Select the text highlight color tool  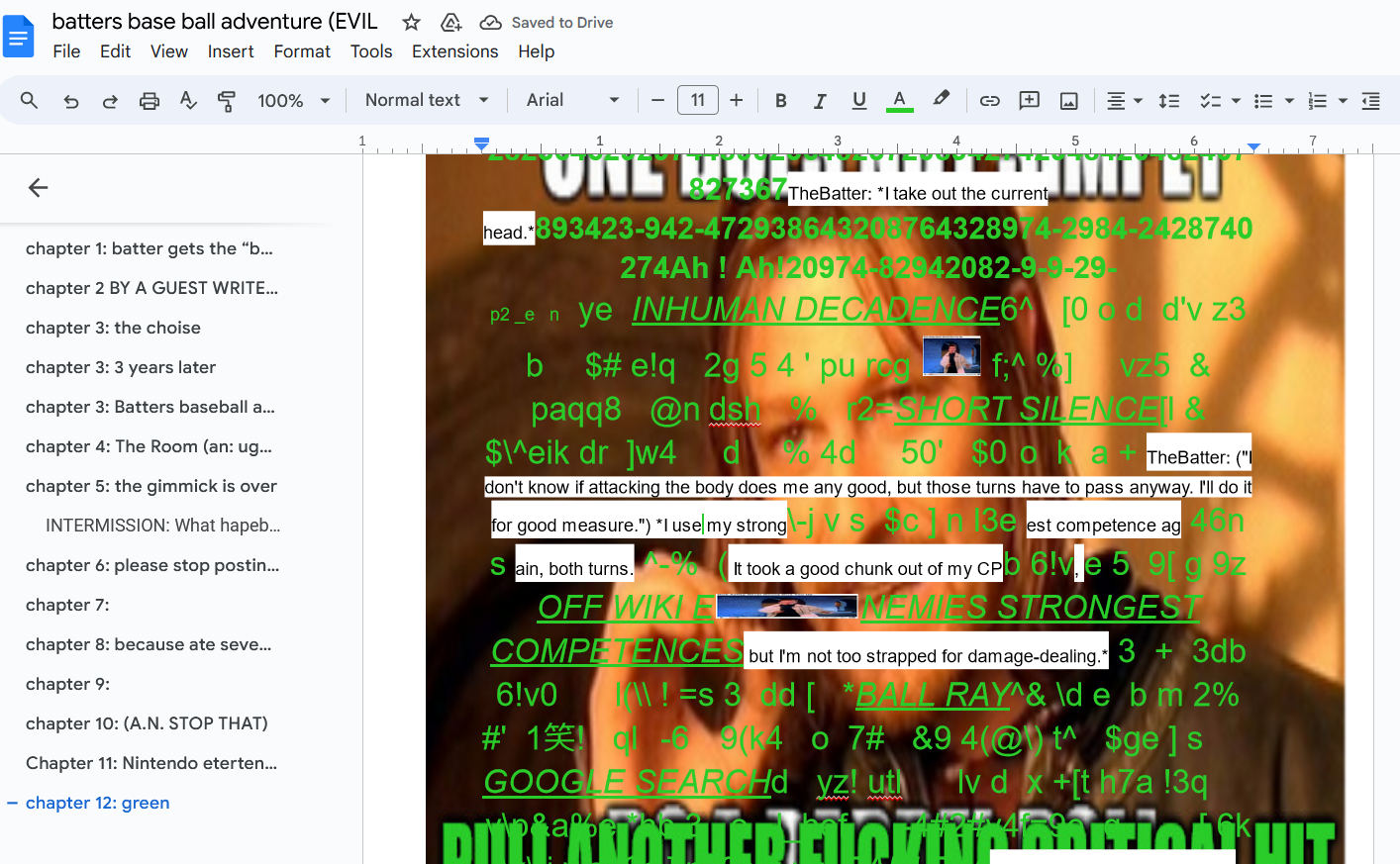[941, 100]
